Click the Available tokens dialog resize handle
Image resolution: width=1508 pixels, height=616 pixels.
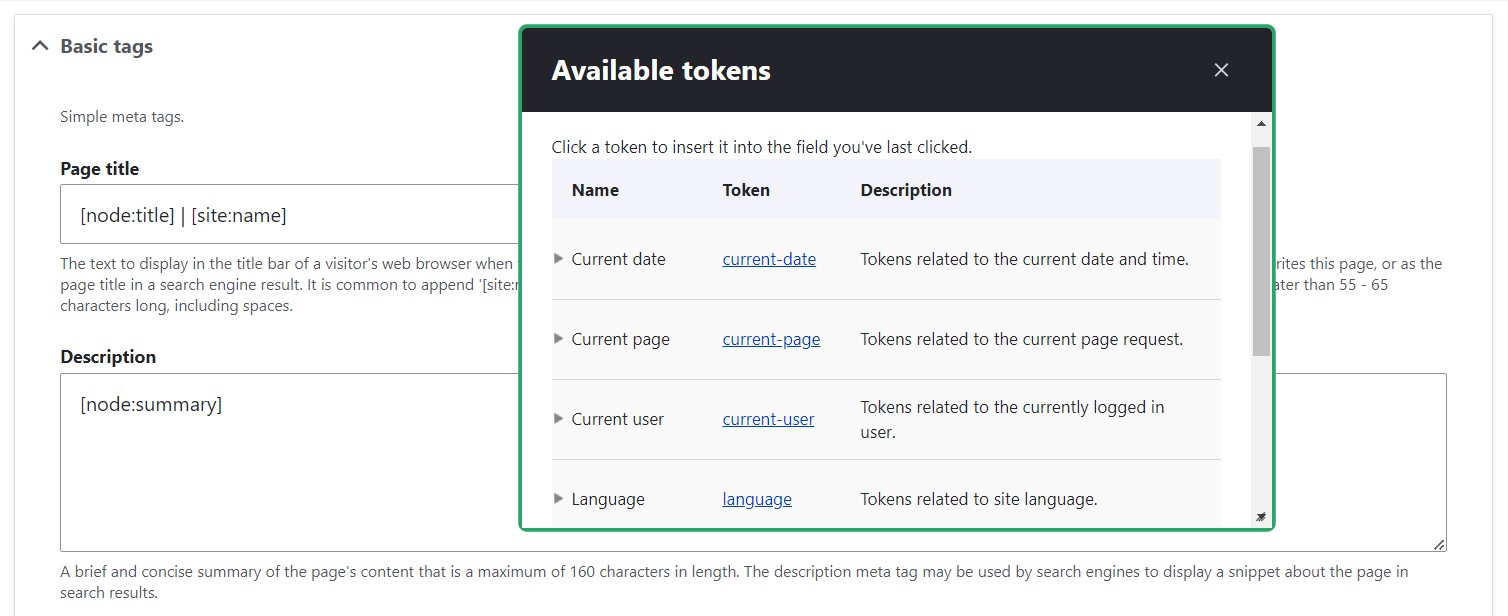[1261, 517]
